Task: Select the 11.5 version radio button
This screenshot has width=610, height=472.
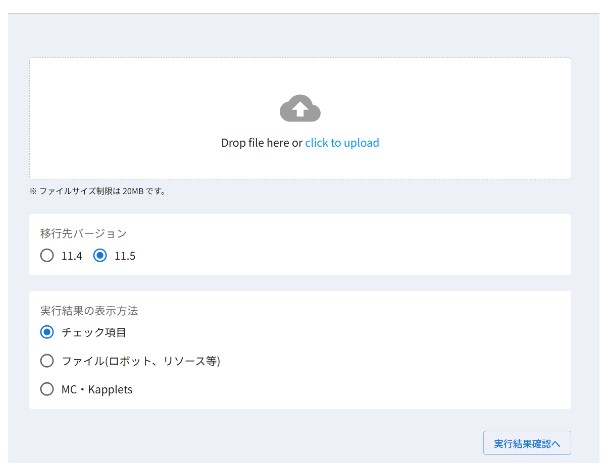Action: point(99,256)
